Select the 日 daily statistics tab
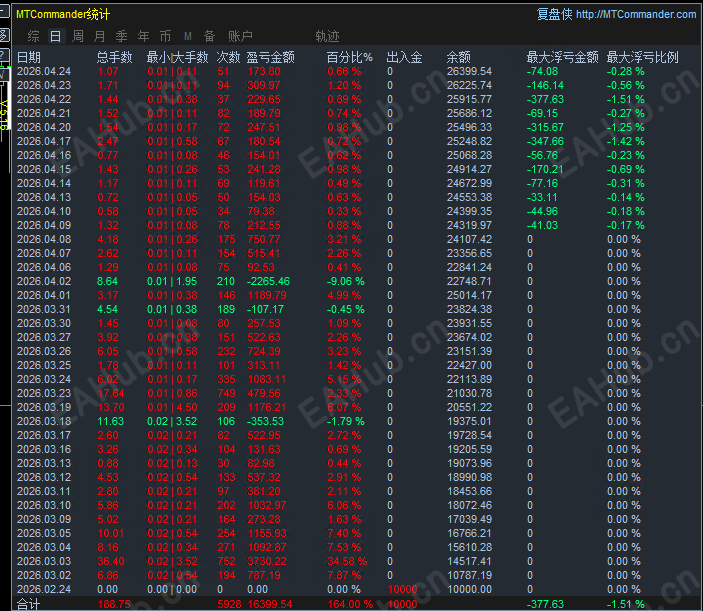 coord(56,36)
